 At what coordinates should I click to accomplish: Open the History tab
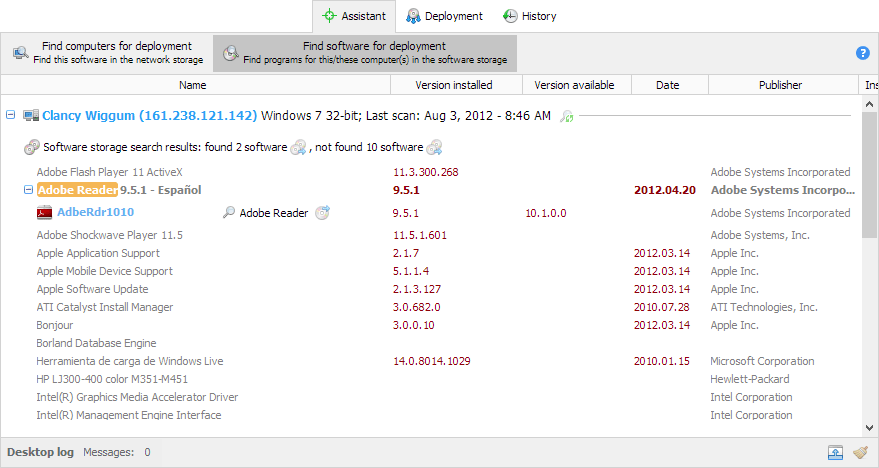click(x=529, y=16)
